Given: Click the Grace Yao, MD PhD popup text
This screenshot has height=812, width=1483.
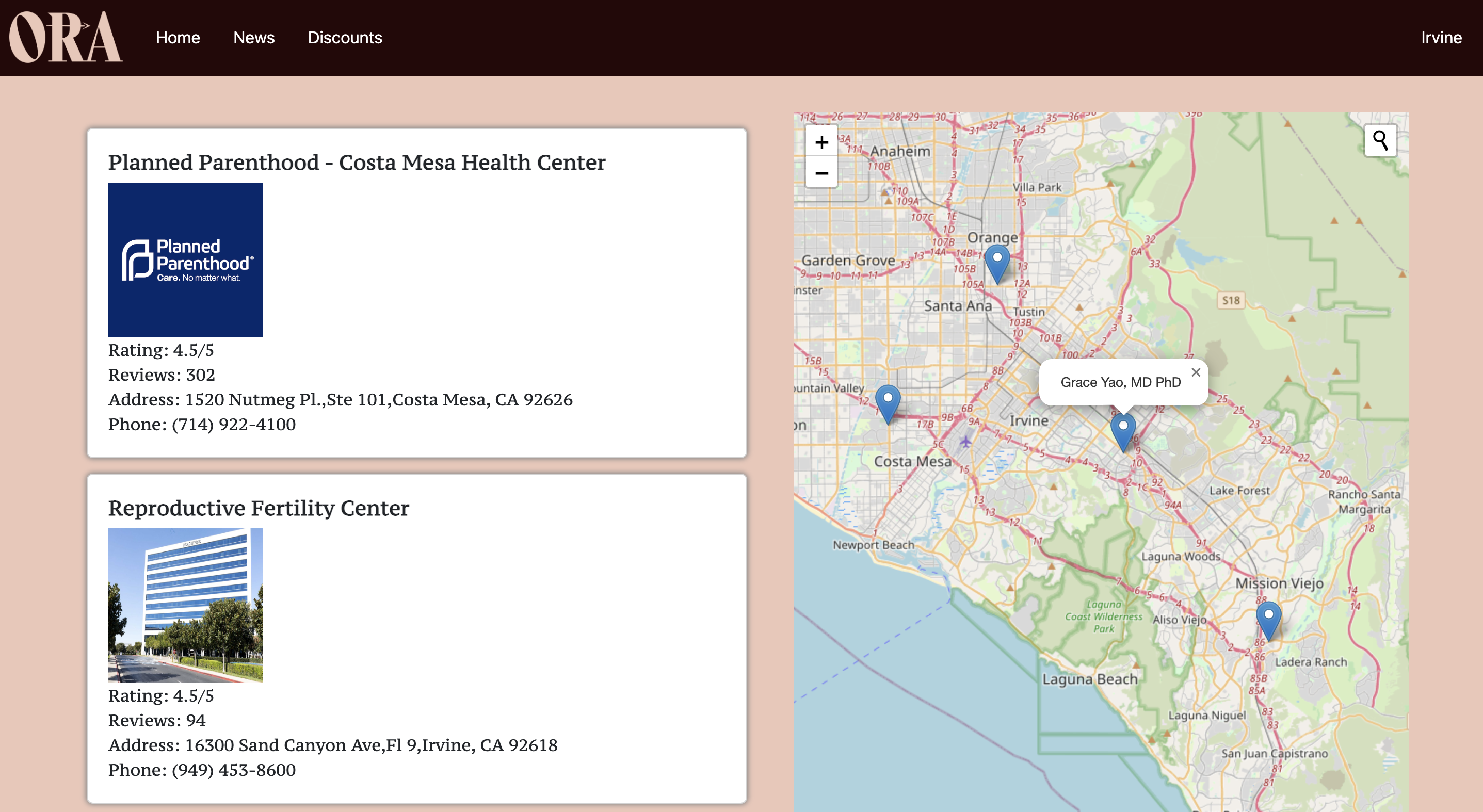Looking at the screenshot, I should (1120, 382).
